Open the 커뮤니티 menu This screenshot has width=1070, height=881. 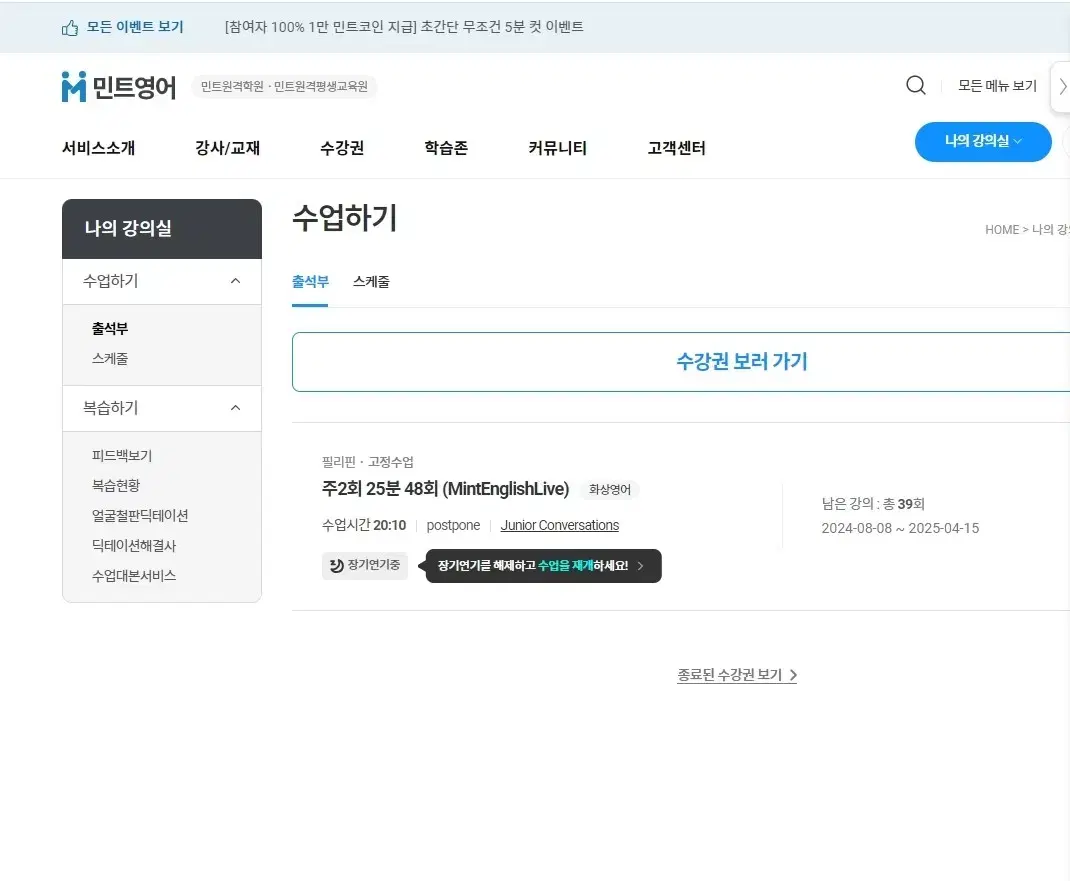558,148
